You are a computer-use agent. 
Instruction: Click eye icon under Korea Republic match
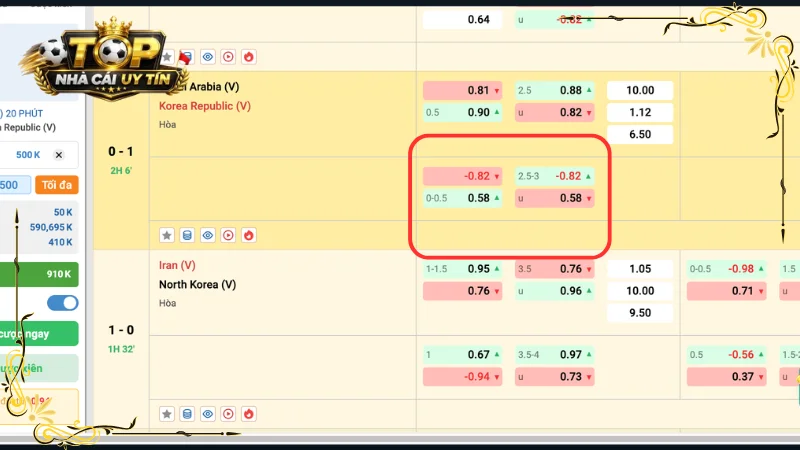[x=208, y=235]
